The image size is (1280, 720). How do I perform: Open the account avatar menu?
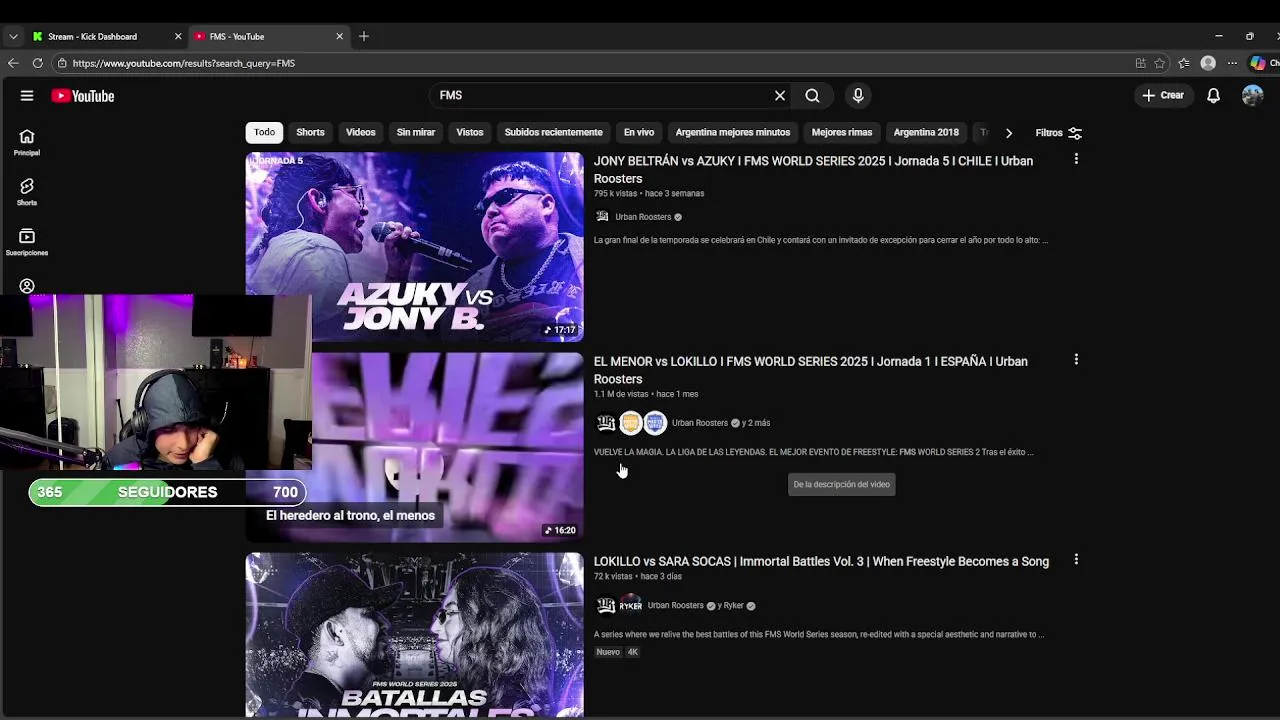click(x=1252, y=95)
